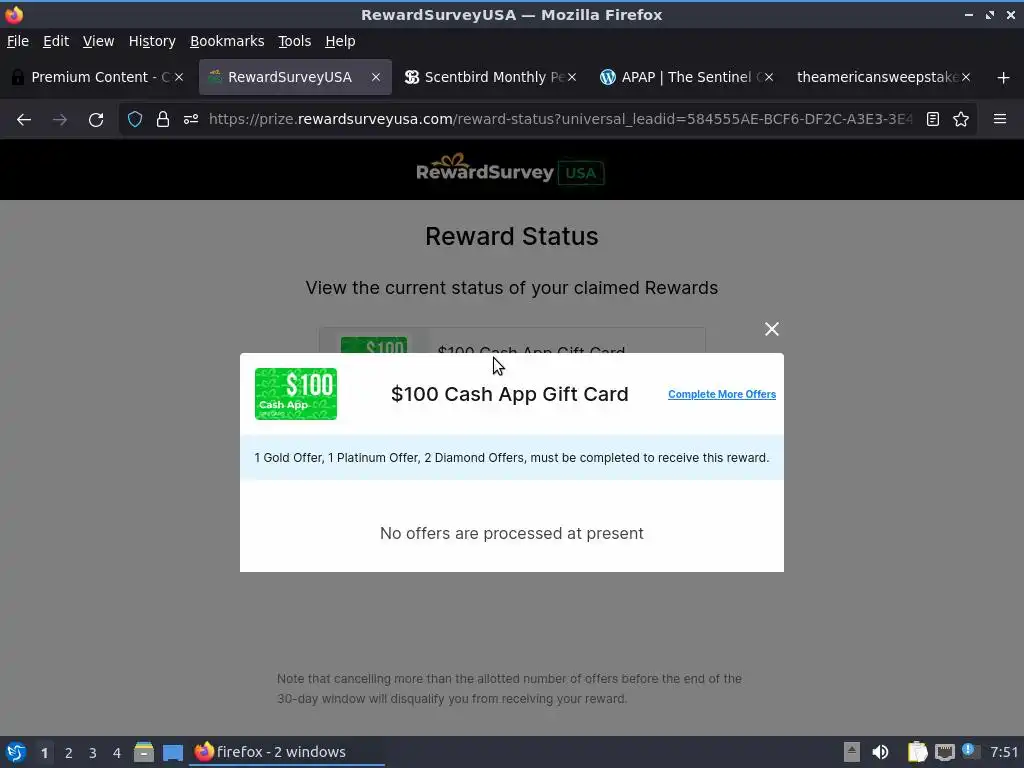Open the History menu

152,41
